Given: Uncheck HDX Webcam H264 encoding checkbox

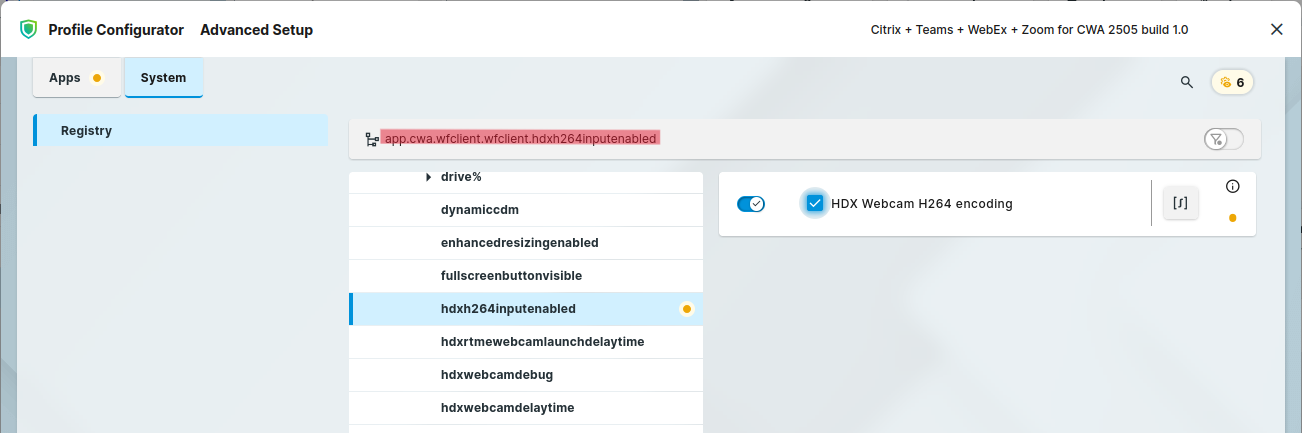Looking at the screenshot, I should 815,204.
